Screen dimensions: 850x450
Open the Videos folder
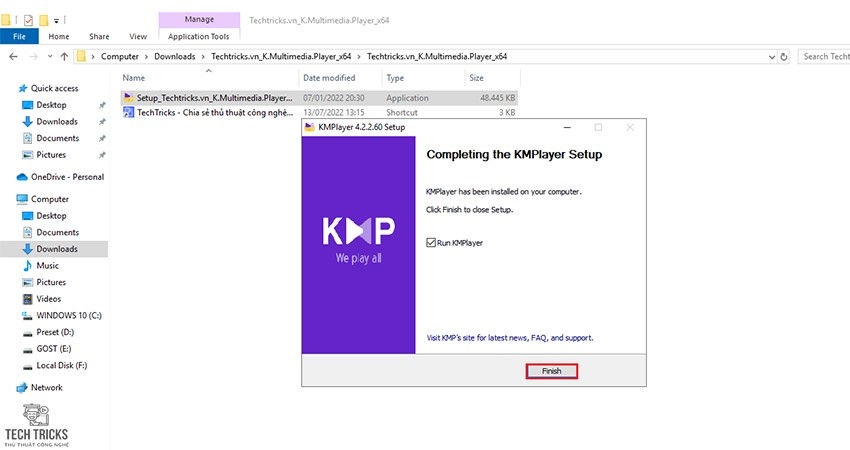(x=48, y=299)
